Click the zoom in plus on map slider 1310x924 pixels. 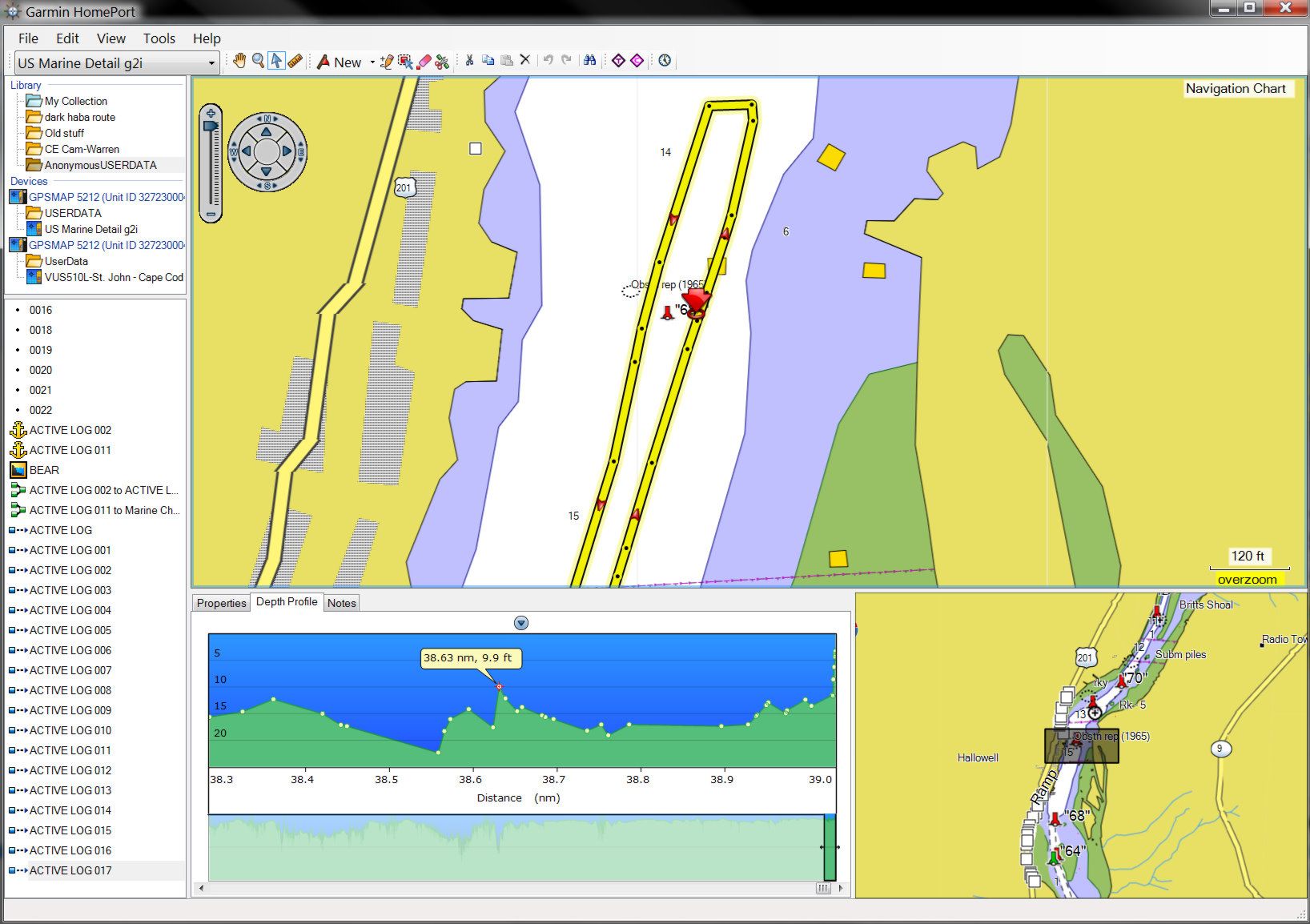[x=211, y=113]
